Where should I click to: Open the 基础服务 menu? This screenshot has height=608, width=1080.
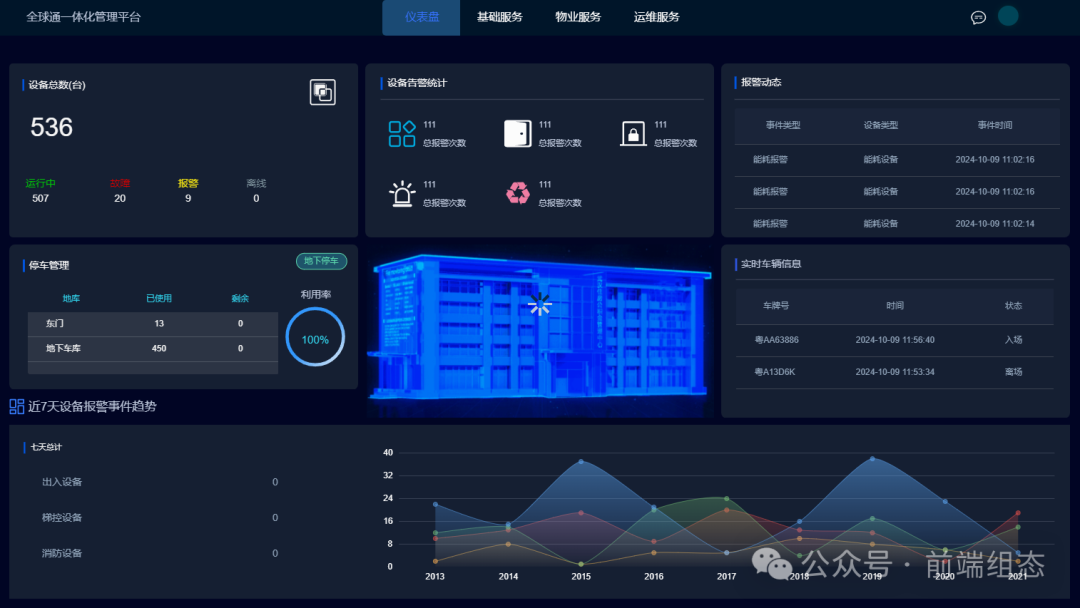coord(499,17)
